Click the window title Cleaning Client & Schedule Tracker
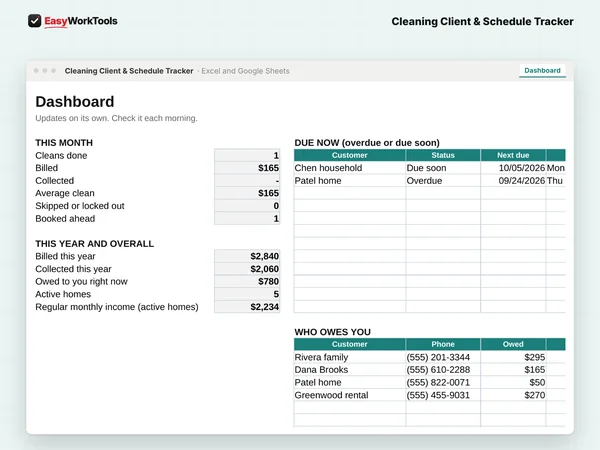The height and width of the screenshot is (450, 600). (x=129, y=71)
